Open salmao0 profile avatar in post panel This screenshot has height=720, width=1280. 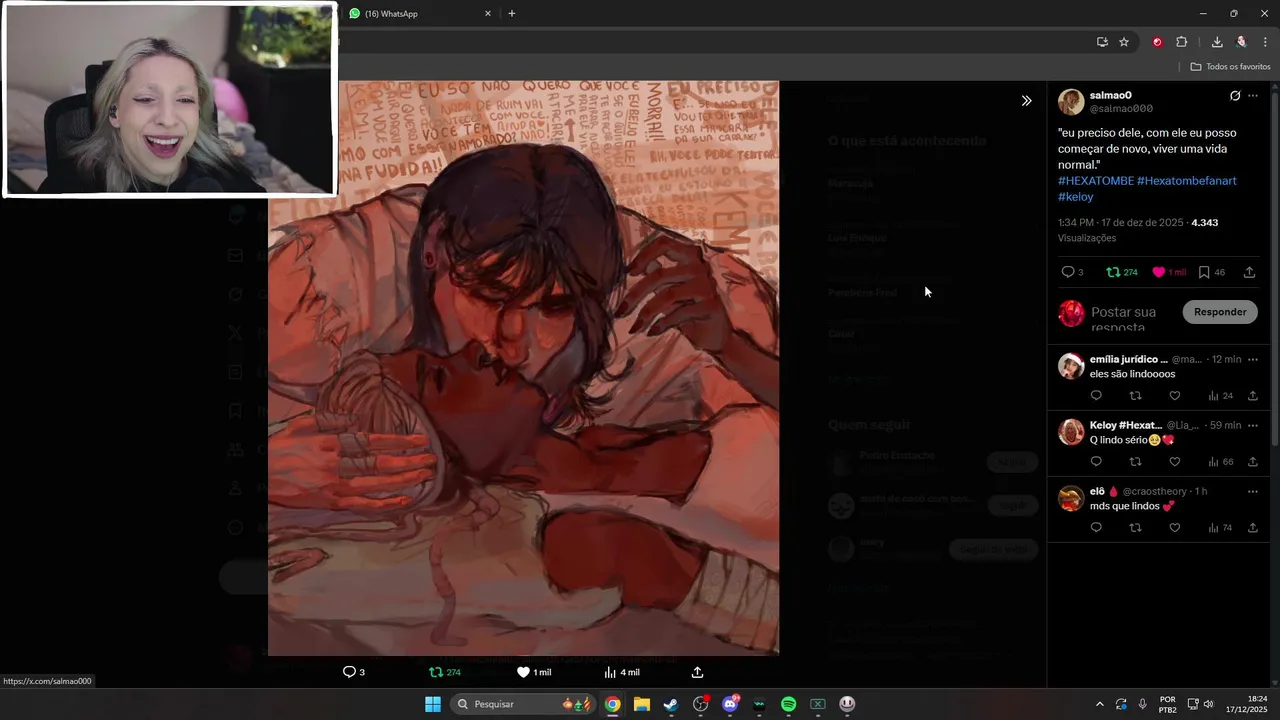(x=1071, y=102)
